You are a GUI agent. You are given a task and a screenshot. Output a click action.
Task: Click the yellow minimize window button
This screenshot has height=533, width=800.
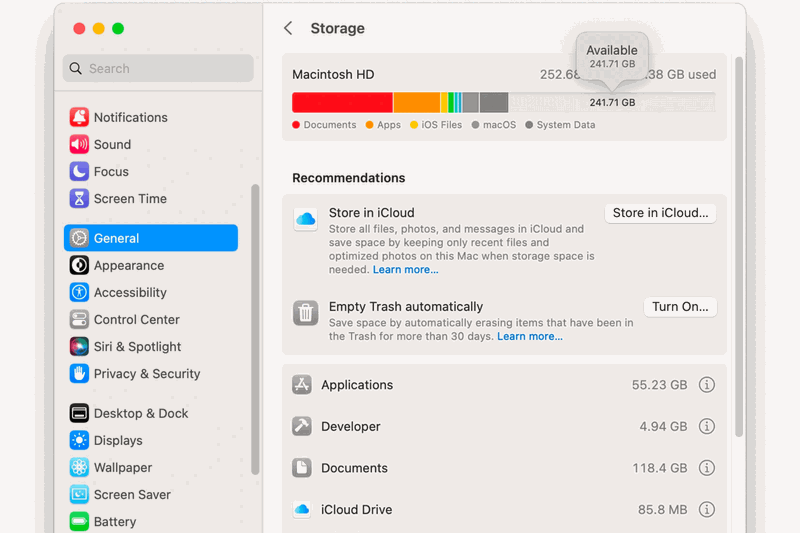[98, 29]
